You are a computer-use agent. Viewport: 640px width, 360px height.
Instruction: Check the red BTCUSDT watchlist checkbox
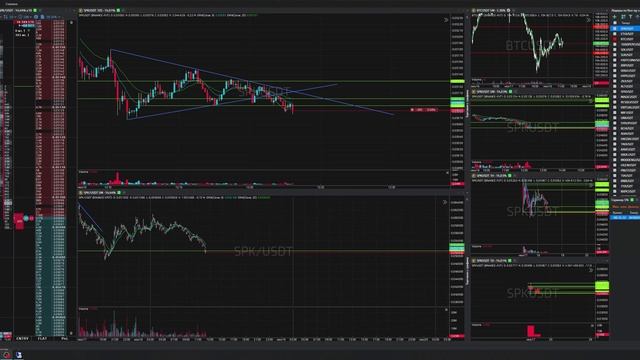[x=615, y=39]
